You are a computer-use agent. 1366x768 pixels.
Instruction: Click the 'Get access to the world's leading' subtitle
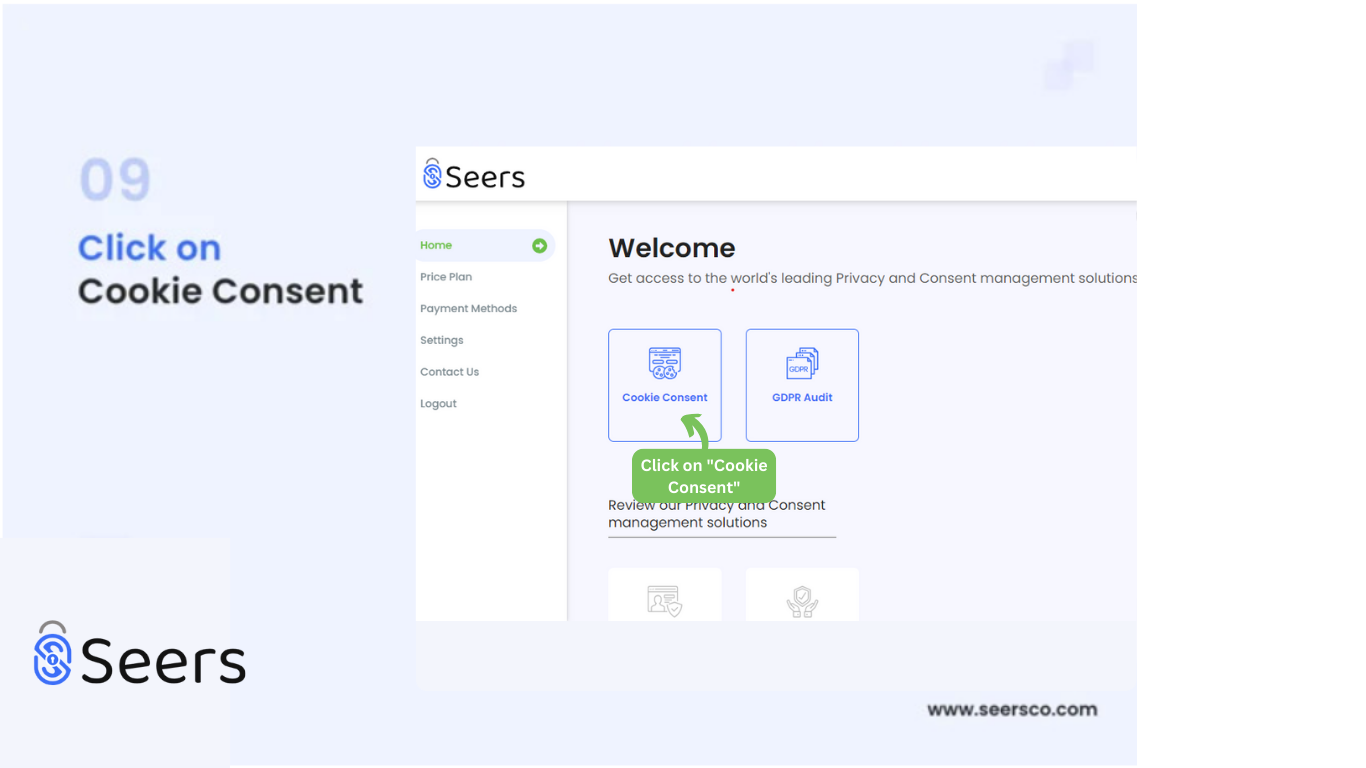point(872,278)
